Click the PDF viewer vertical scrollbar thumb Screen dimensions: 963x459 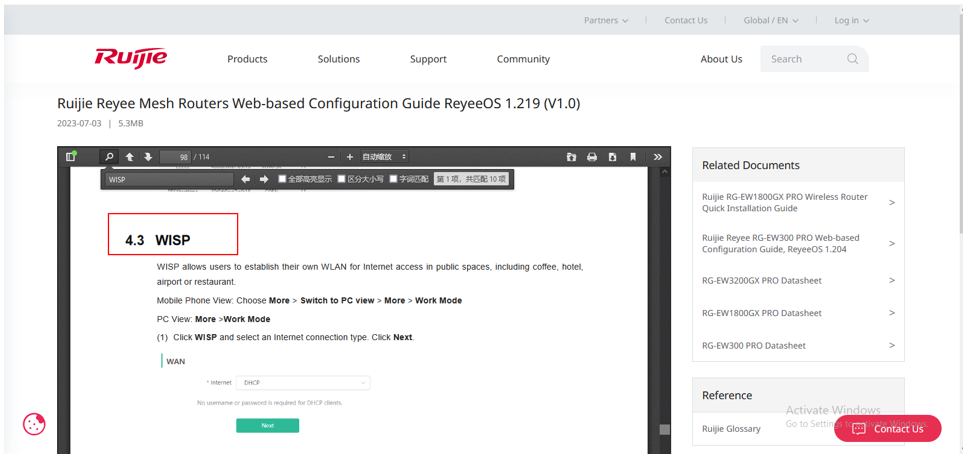pyautogui.click(x=664, y=430)
